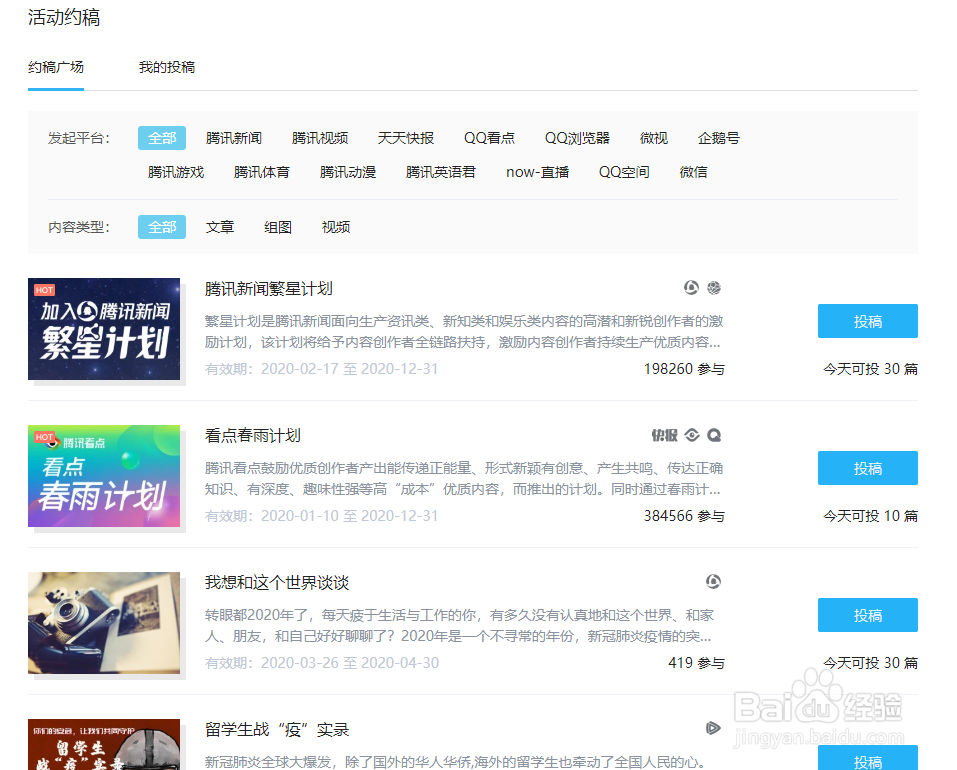Click 投稿 for 腾讯新闻繁星计划
Screen dimensions: 957x770
point(867,321)
